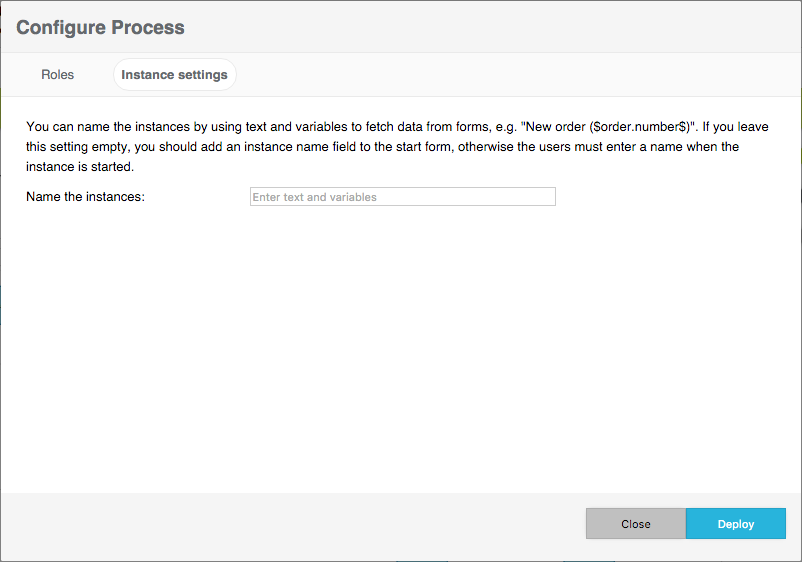Click the header area right of the title
Screen dimensions: 802x562
[500, 27]
